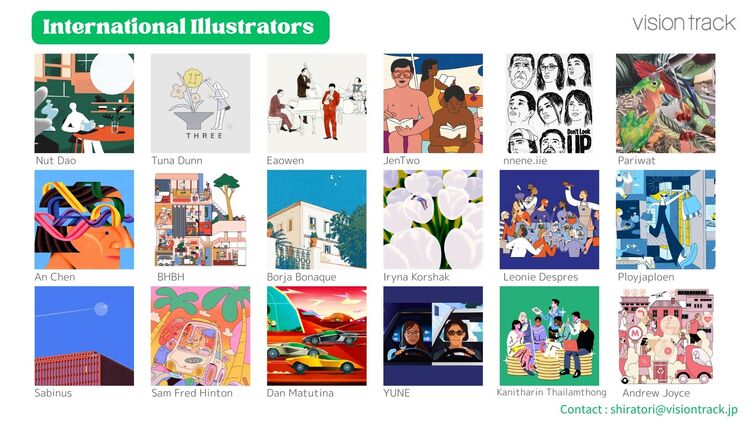
Task: Select nnene.iie's black and white faces
Action: pos(550,103)
